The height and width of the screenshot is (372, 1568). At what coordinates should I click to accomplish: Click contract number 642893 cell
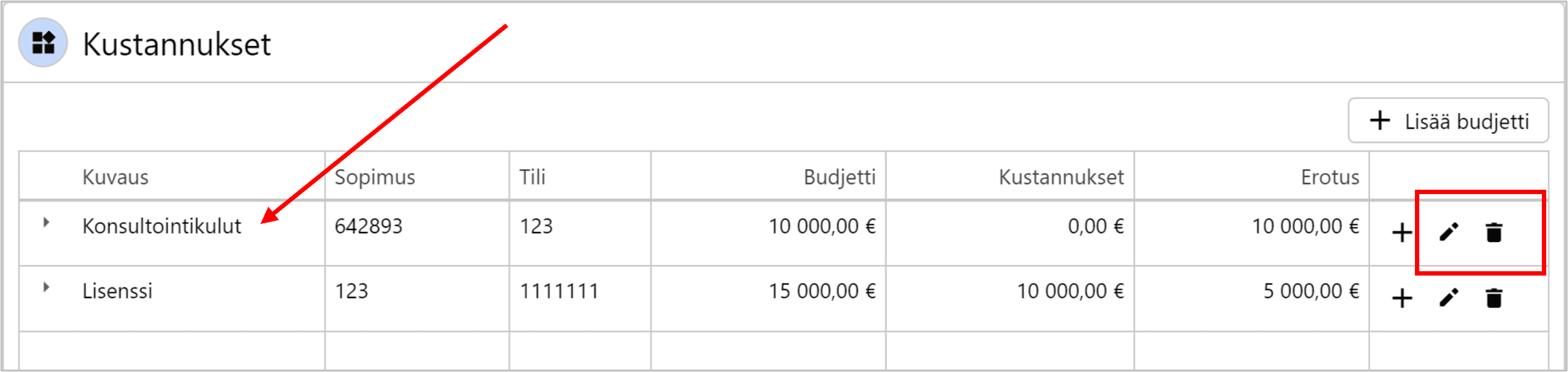(x=368, y=226)
